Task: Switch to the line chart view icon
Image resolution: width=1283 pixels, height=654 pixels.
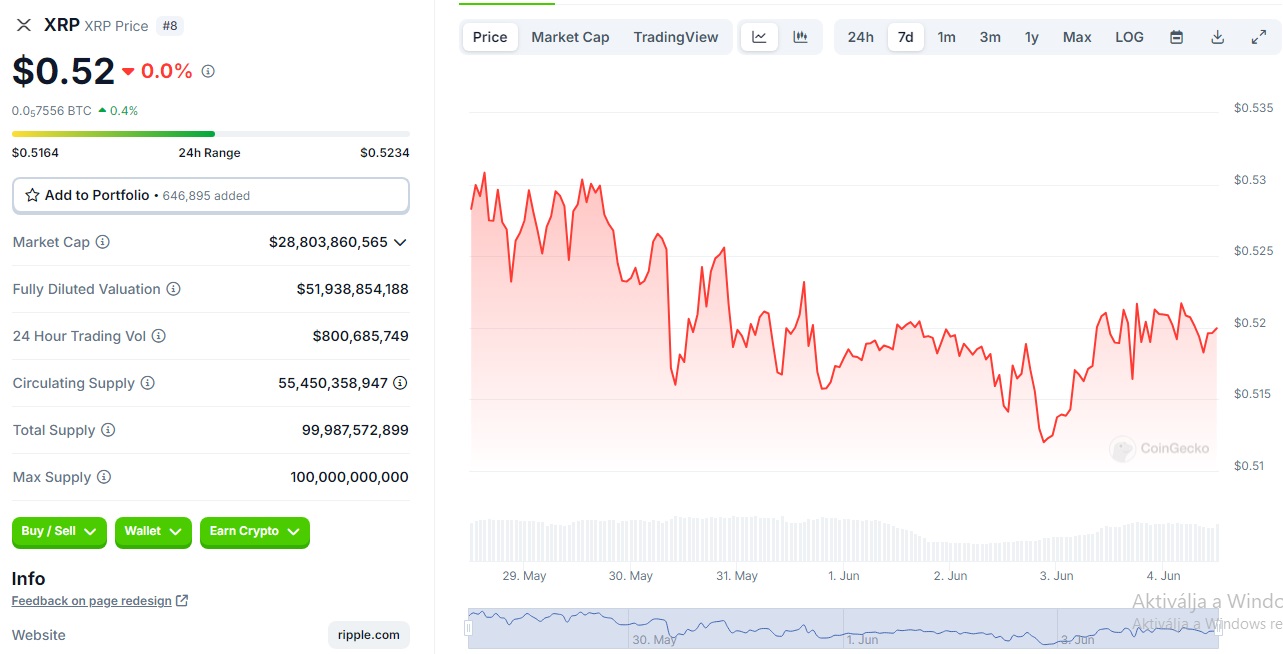Action: 760,37
